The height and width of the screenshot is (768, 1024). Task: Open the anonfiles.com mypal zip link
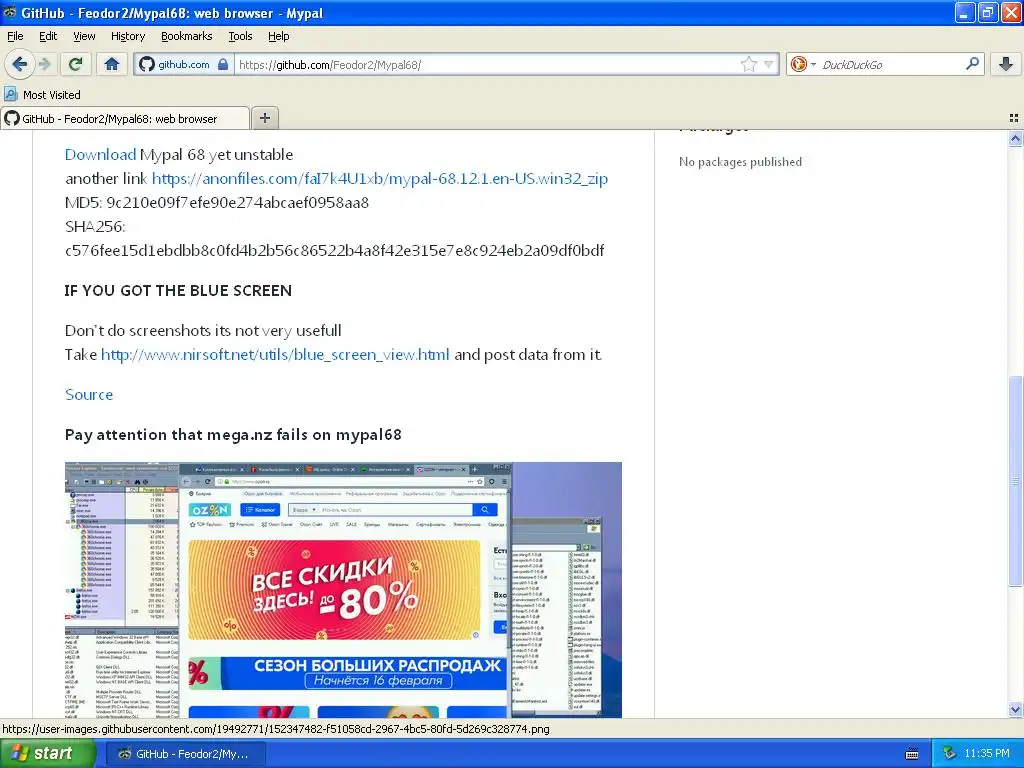coord(379,179)
